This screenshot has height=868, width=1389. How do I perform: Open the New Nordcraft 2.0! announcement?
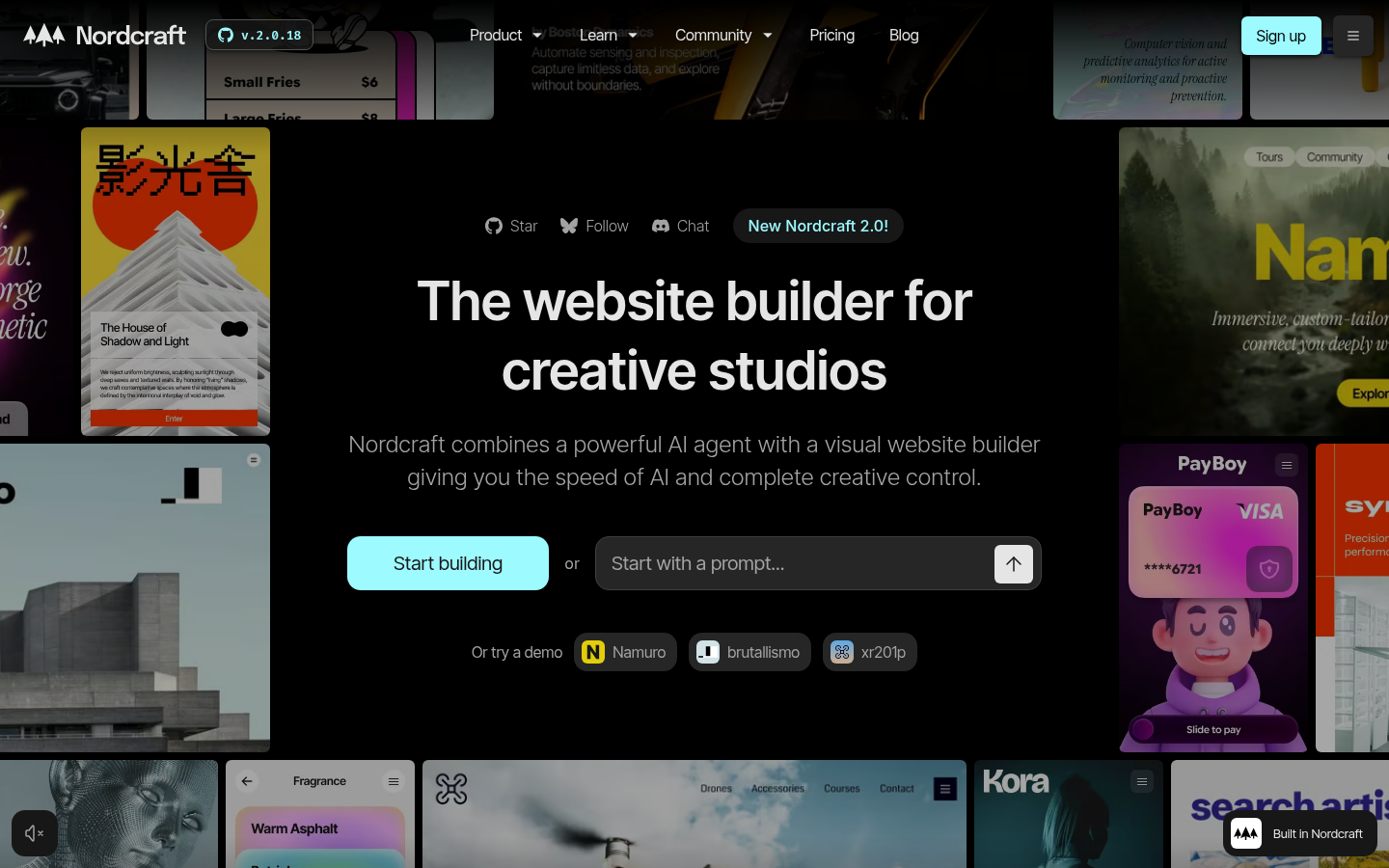(x=818, y=226)
